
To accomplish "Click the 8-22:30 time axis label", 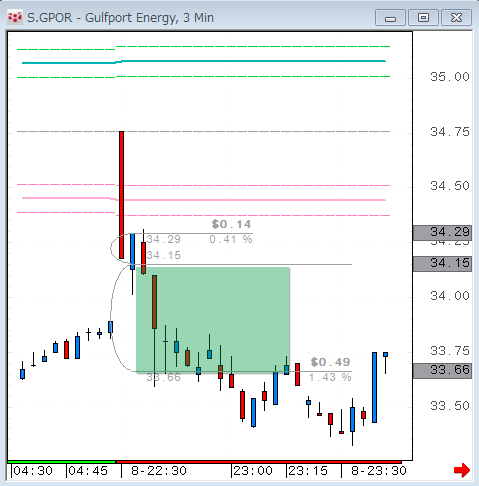I will (x=159, y=471).
